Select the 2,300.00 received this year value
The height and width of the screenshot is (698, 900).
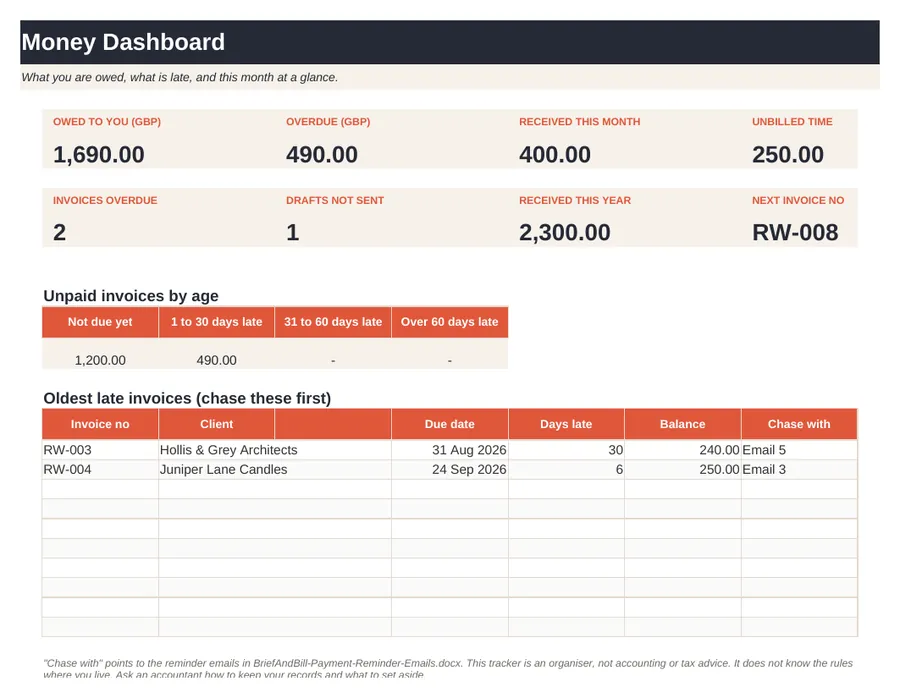point(565,232)
